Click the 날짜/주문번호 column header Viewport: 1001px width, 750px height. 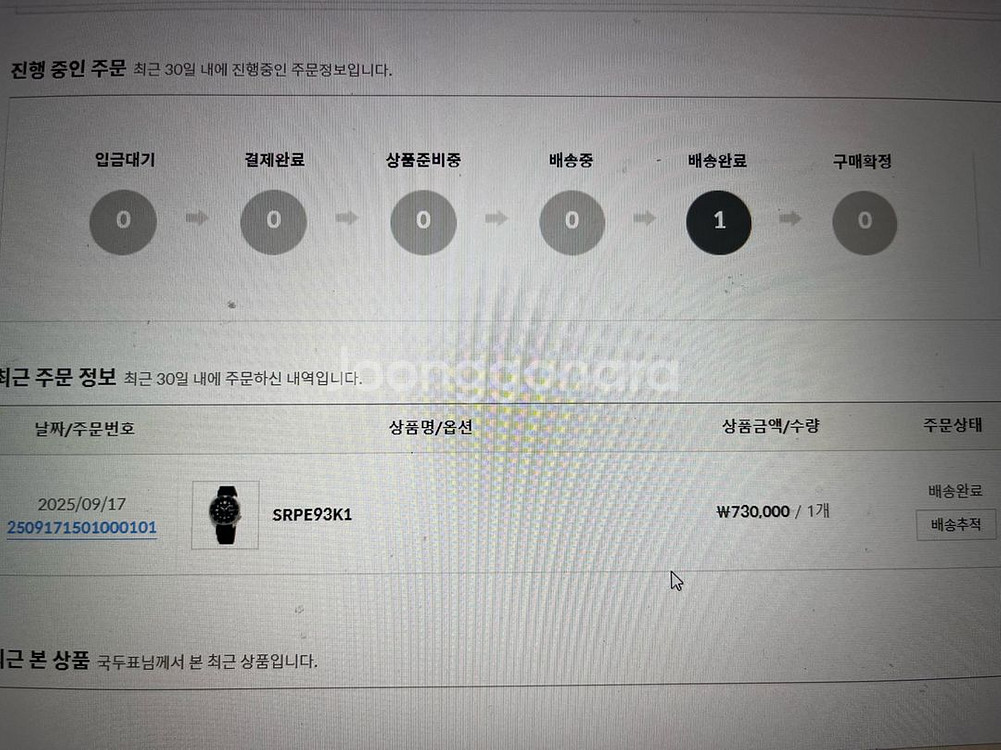tap(84, 428)
